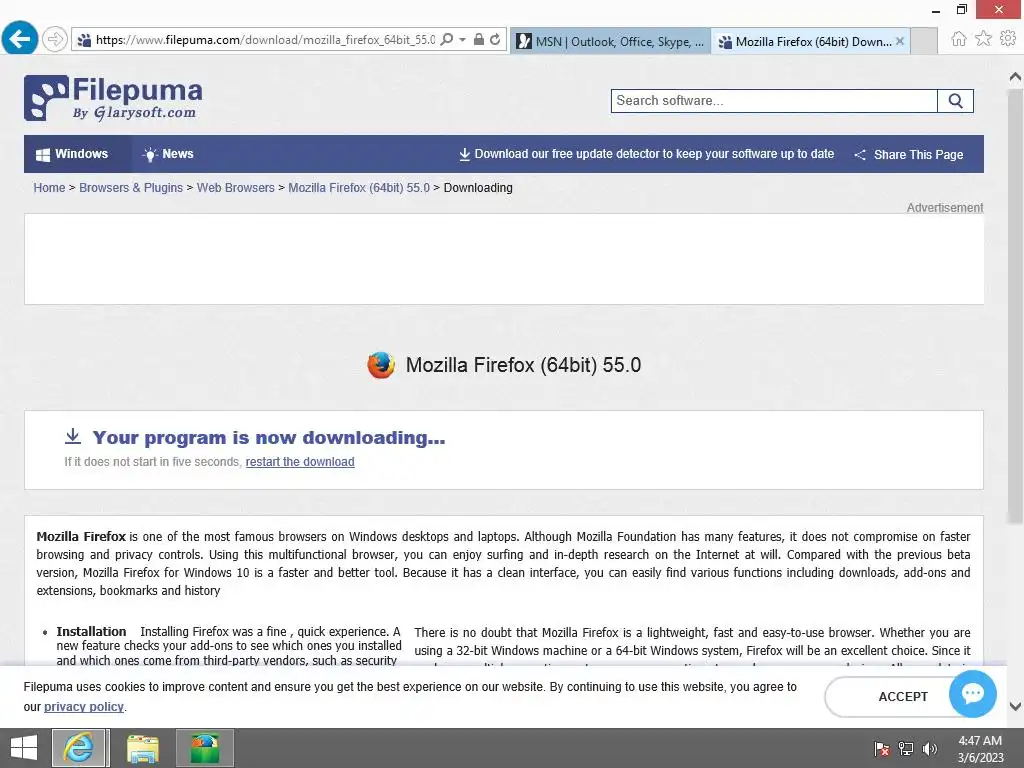Viewport: 1024px width, 768px height.
Task: Open the News menu item
Action: coord(168,154)
